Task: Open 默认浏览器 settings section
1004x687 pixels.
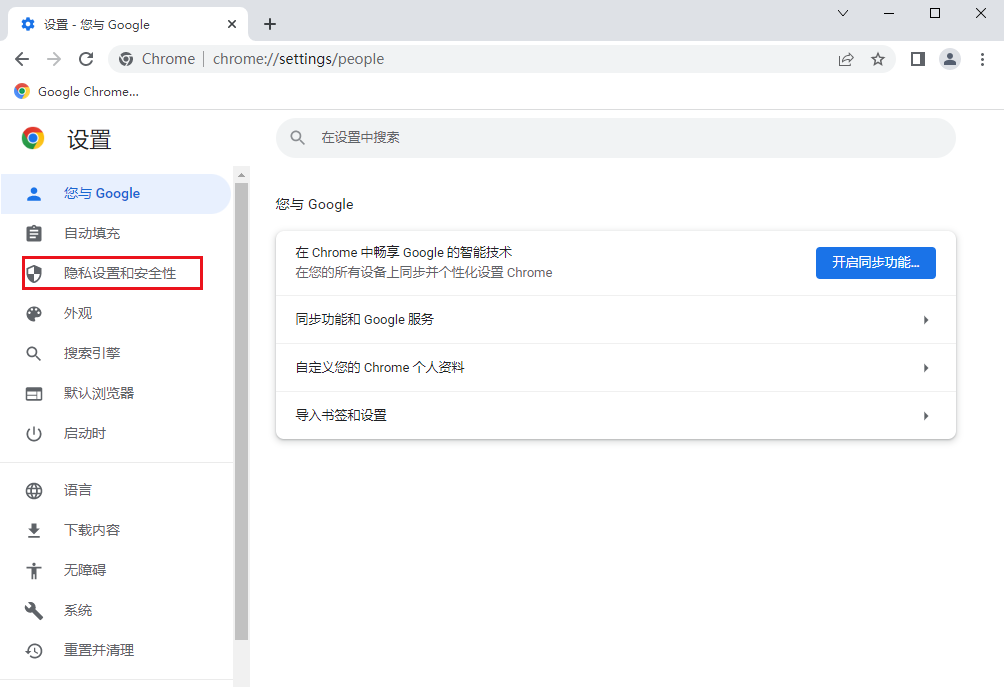Action: tap(115, 394)
